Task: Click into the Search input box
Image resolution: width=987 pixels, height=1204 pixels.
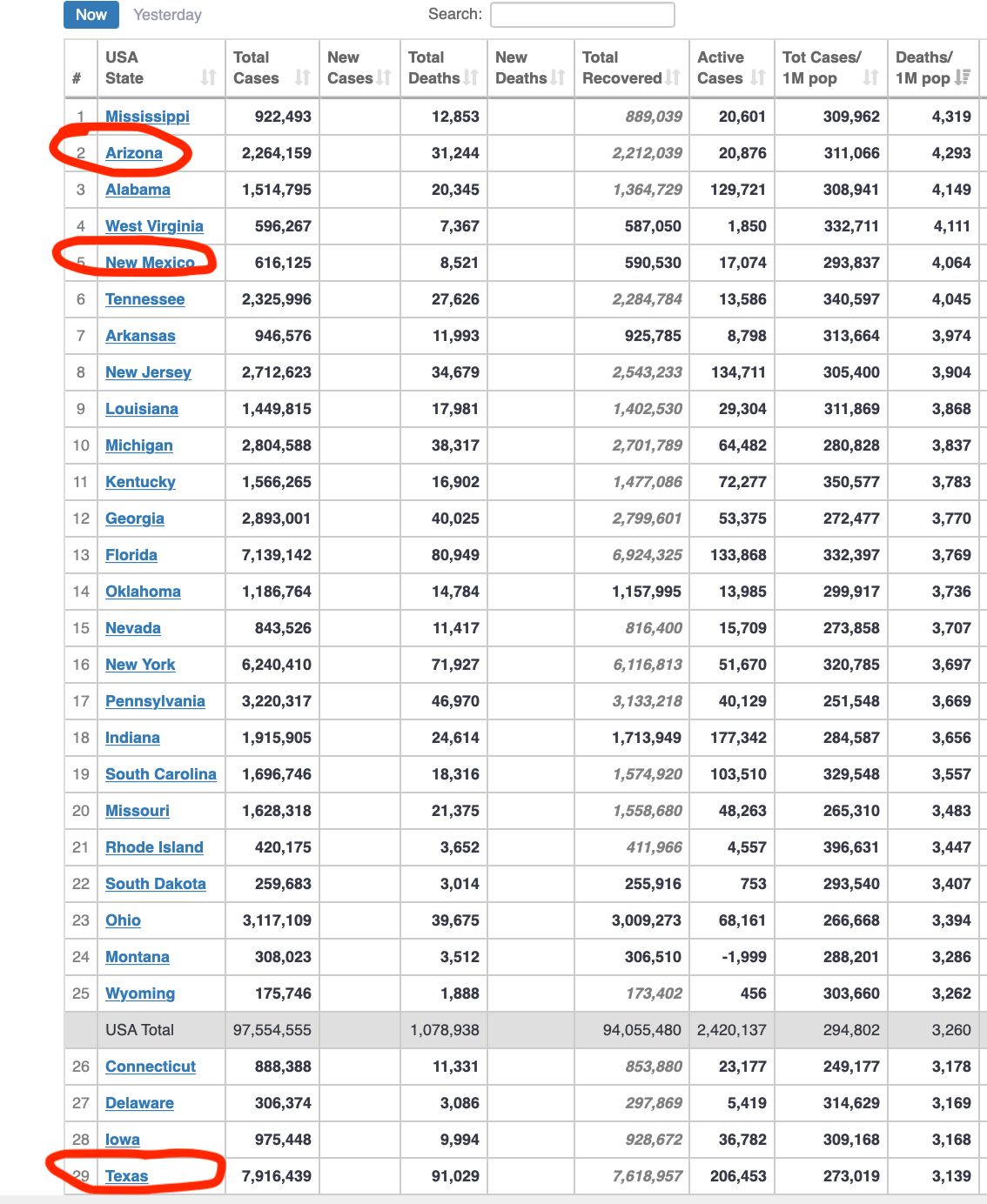Action: coord(582,15)
